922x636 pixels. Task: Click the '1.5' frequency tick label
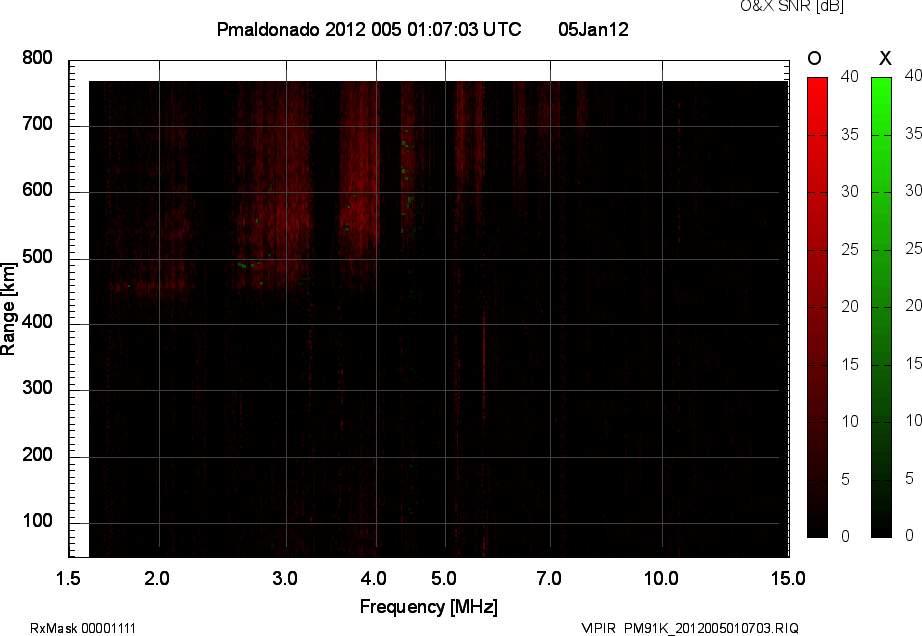tap(68, 578)
